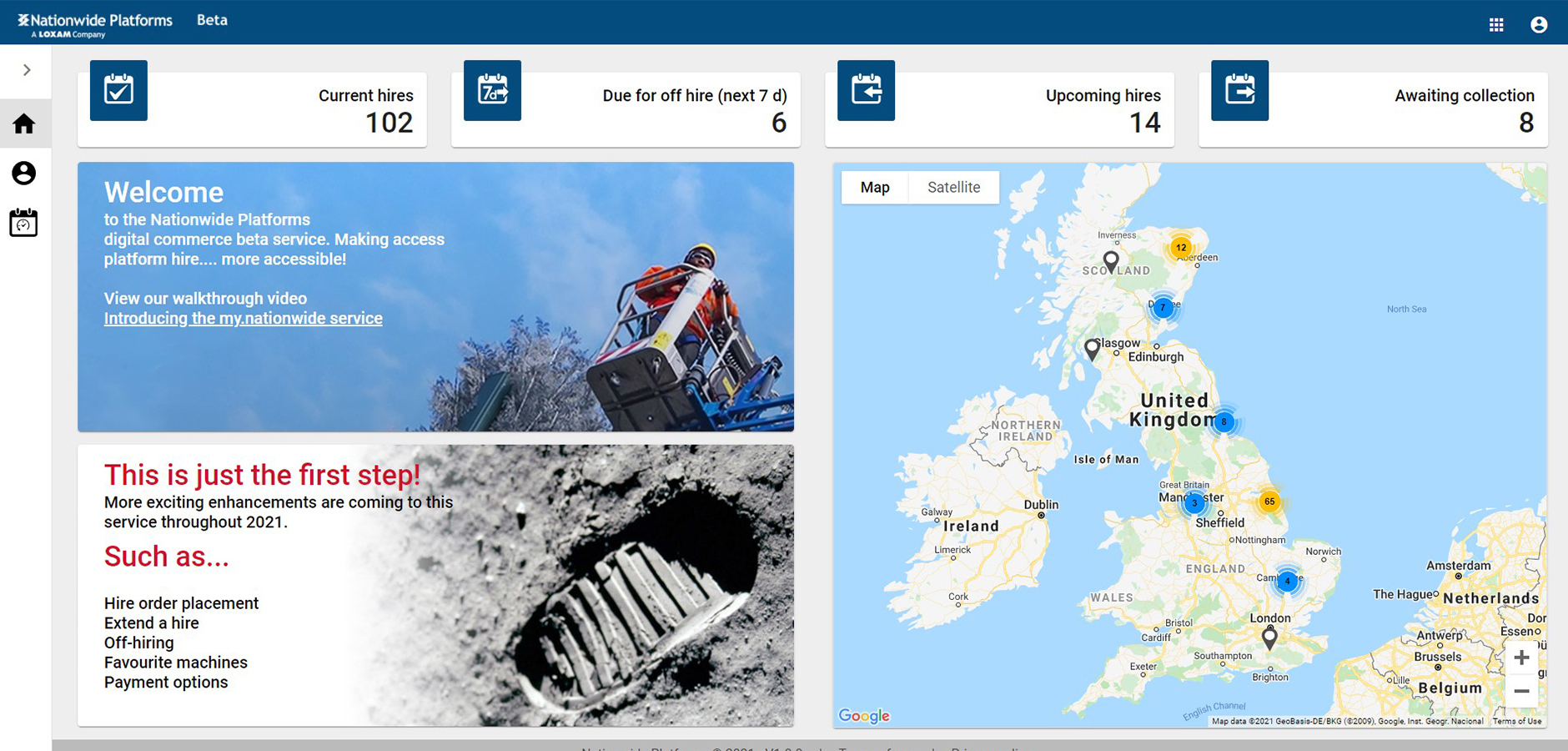The height and width of the screenshot is (751, 1568).
Task: Open user account icon in top header
Action: (1539, 25)
